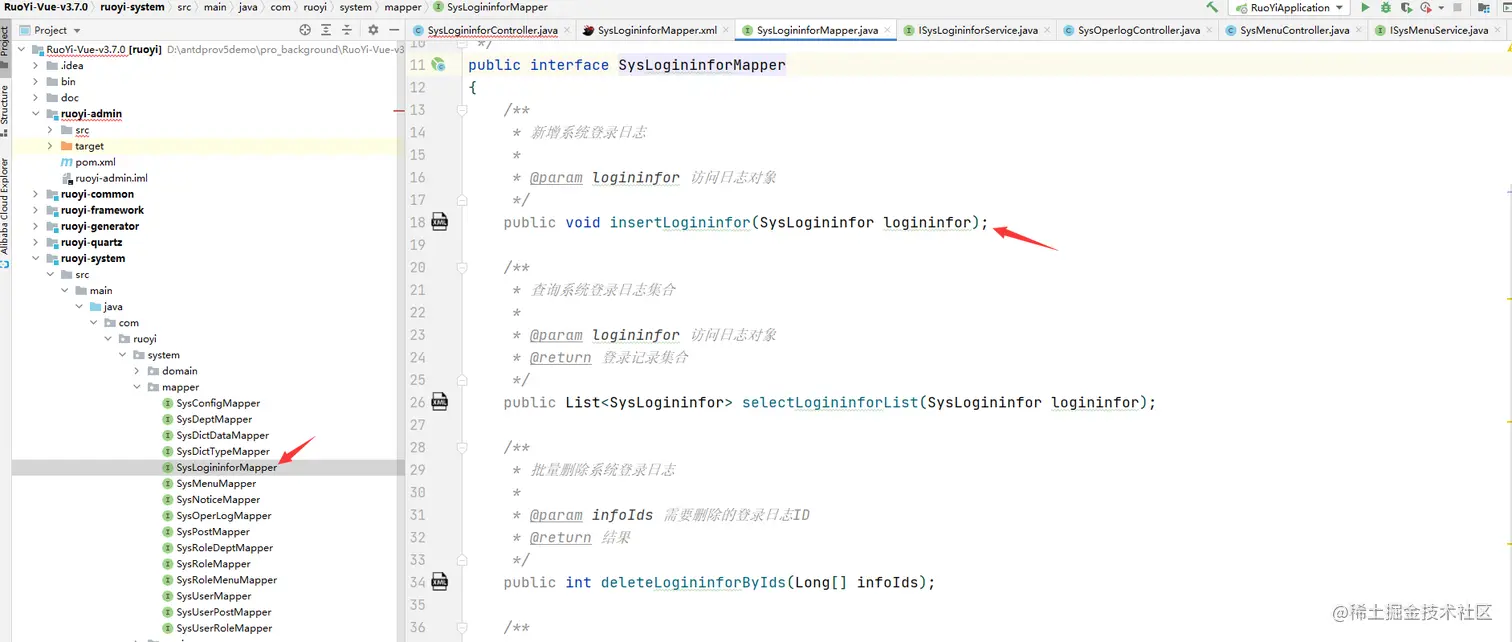Expand the ruoyi-common module
The image size is (1512, 642).
click(37, 194)
